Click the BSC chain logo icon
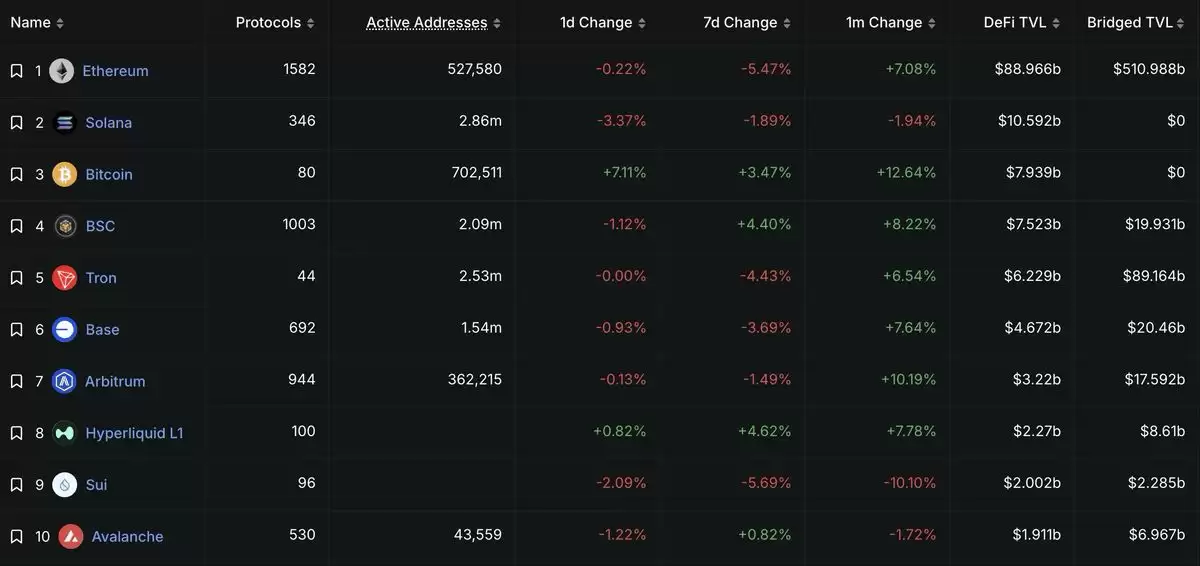Image resolution: width=1200 pixels, height=566 pixels. coord(65,226)
